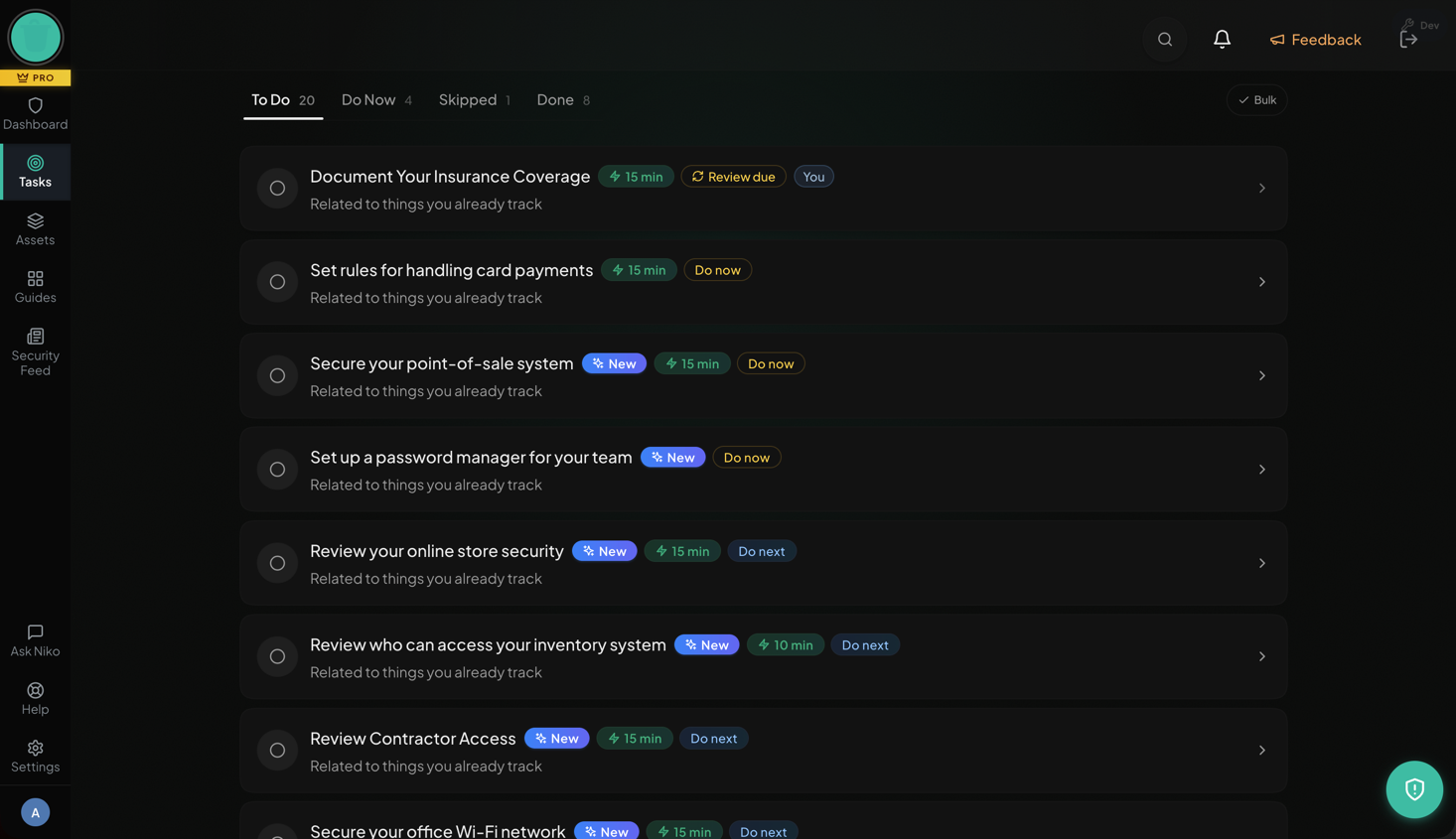Open the Dashboard shield icon

pos(35,106)
